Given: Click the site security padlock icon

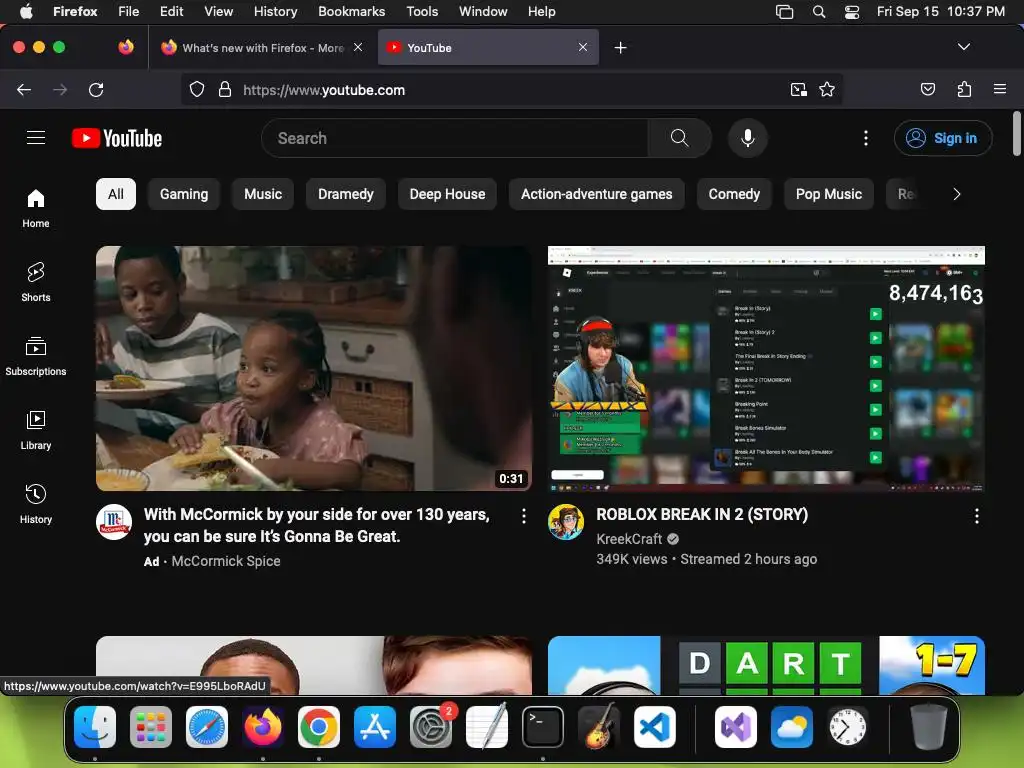Looking at the screenshot, I should 225,89.
